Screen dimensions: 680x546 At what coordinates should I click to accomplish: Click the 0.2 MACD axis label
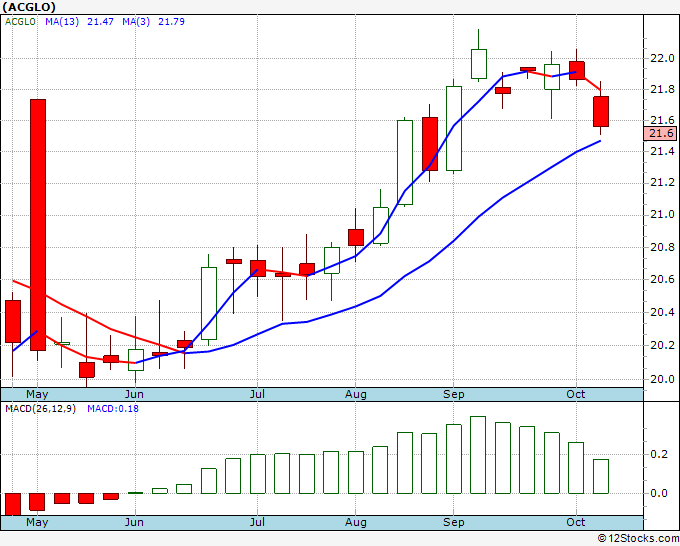(x=659, y=454)
